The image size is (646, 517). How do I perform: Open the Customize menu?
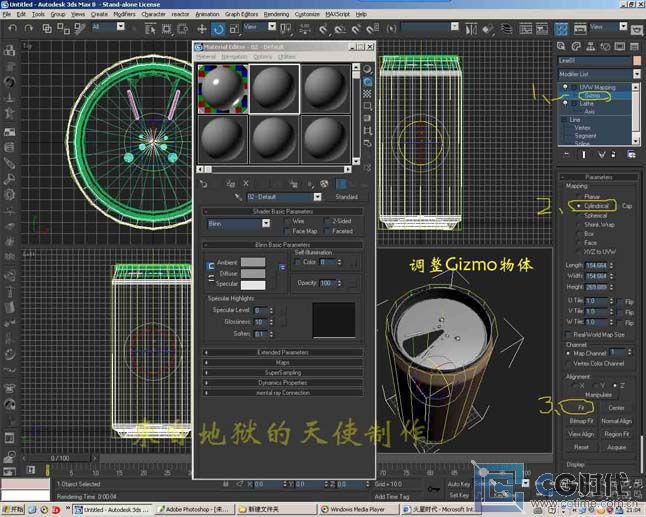[x=307, y=14]
